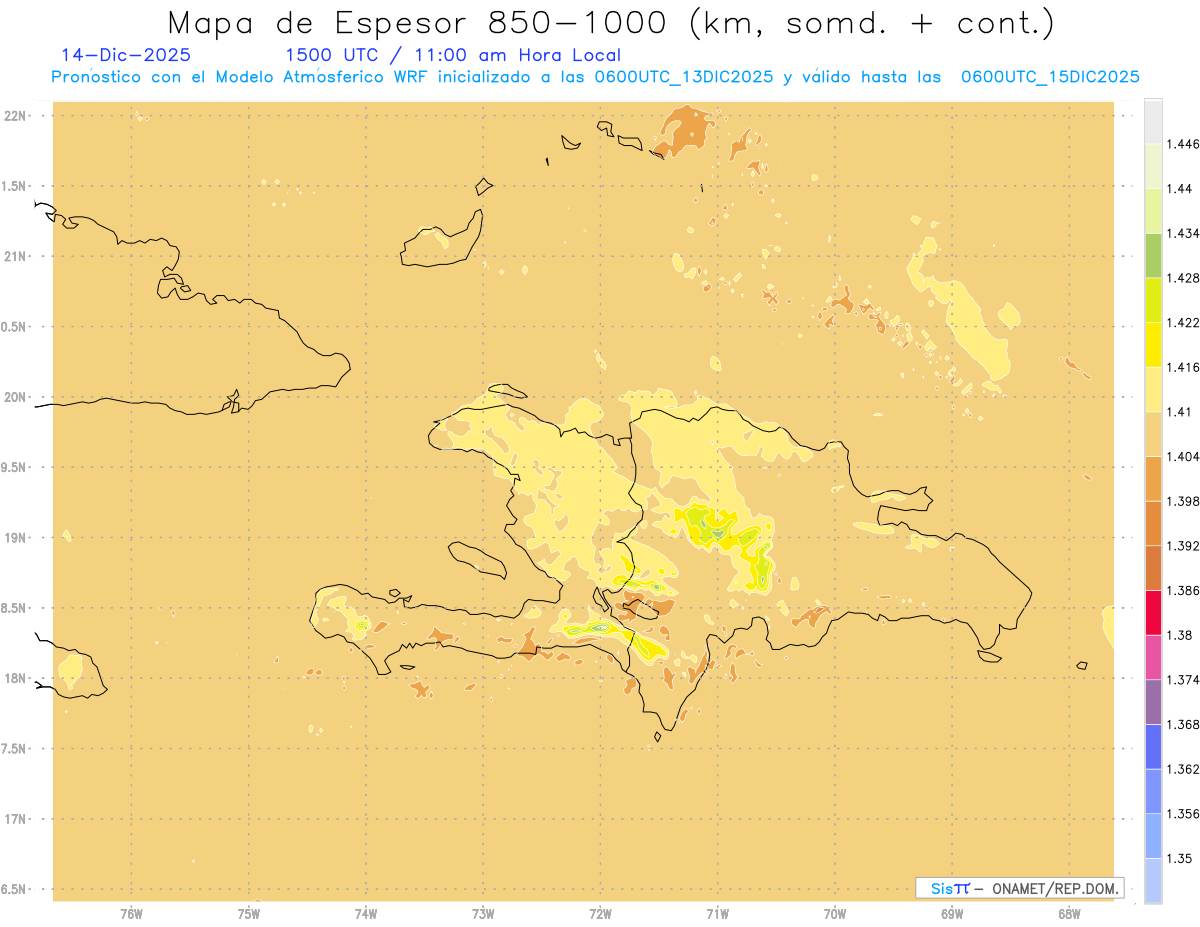Click the tan swatch between 1.404 and 1.41
This screenshot has width=1200, height=927.
click(1153, 434)
